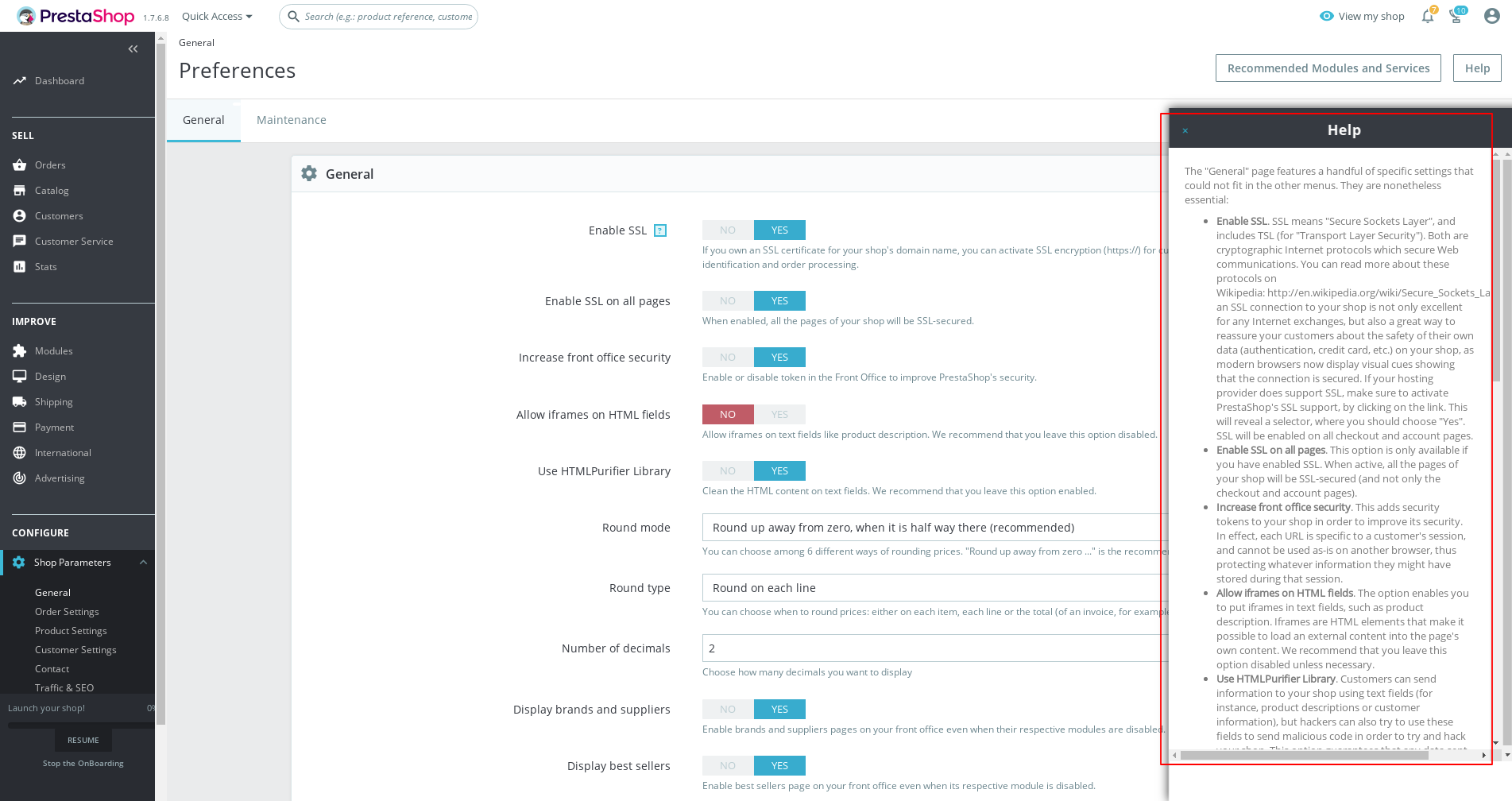Screen dimensions: 1512x801
Task: Click the Orders basket icon
Action: 19,165
